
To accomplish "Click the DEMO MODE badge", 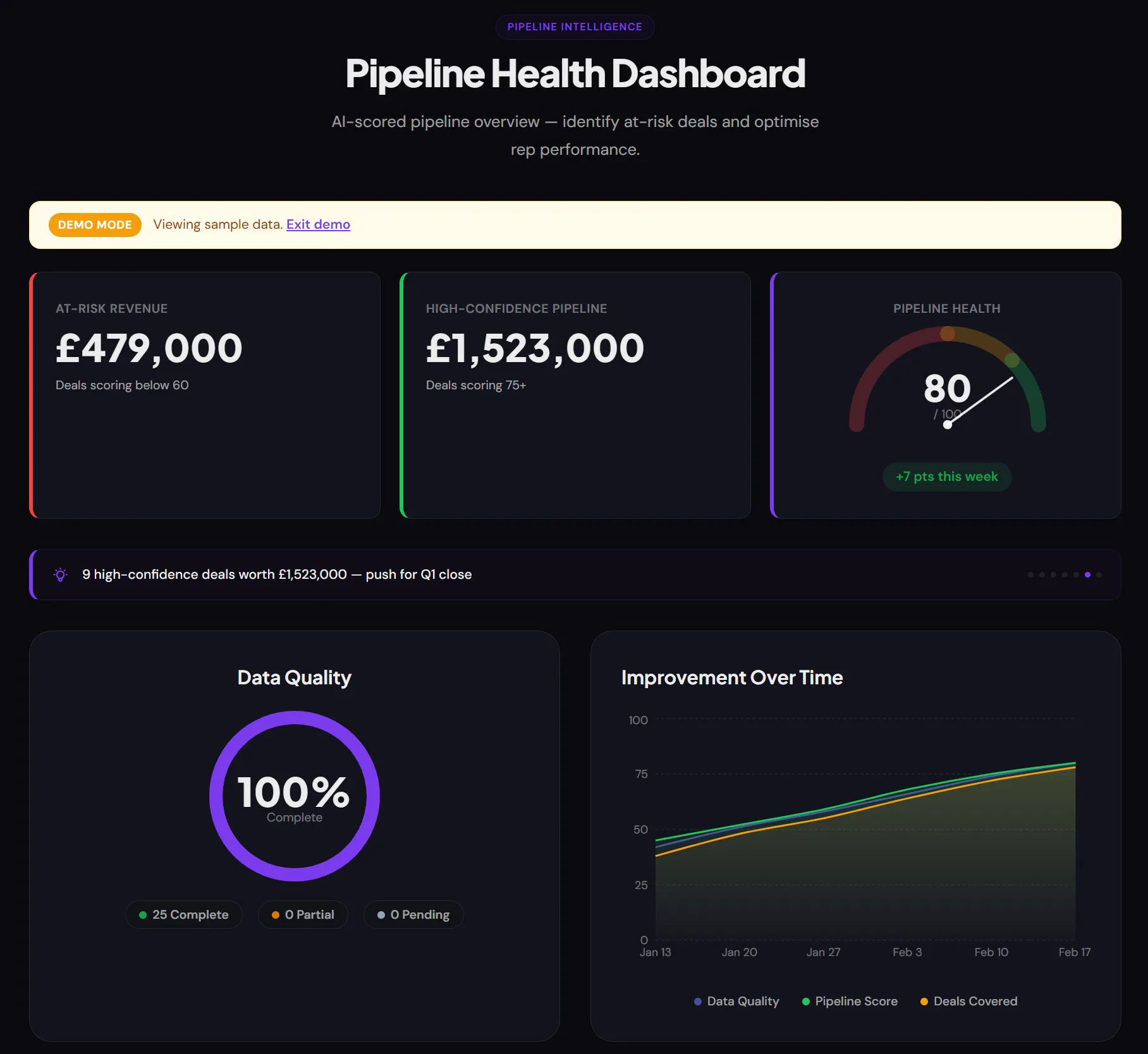I will coord(95,225).
